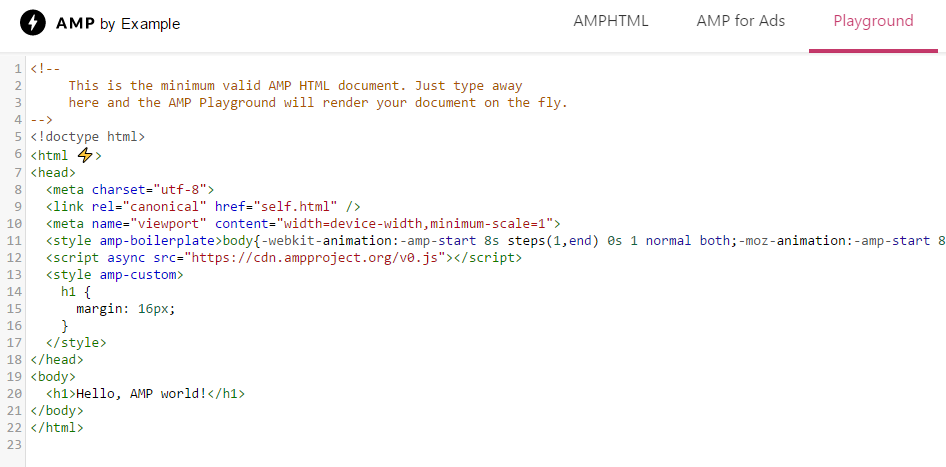
Task: Click line number 11 in the gutter
Action: 16,240
